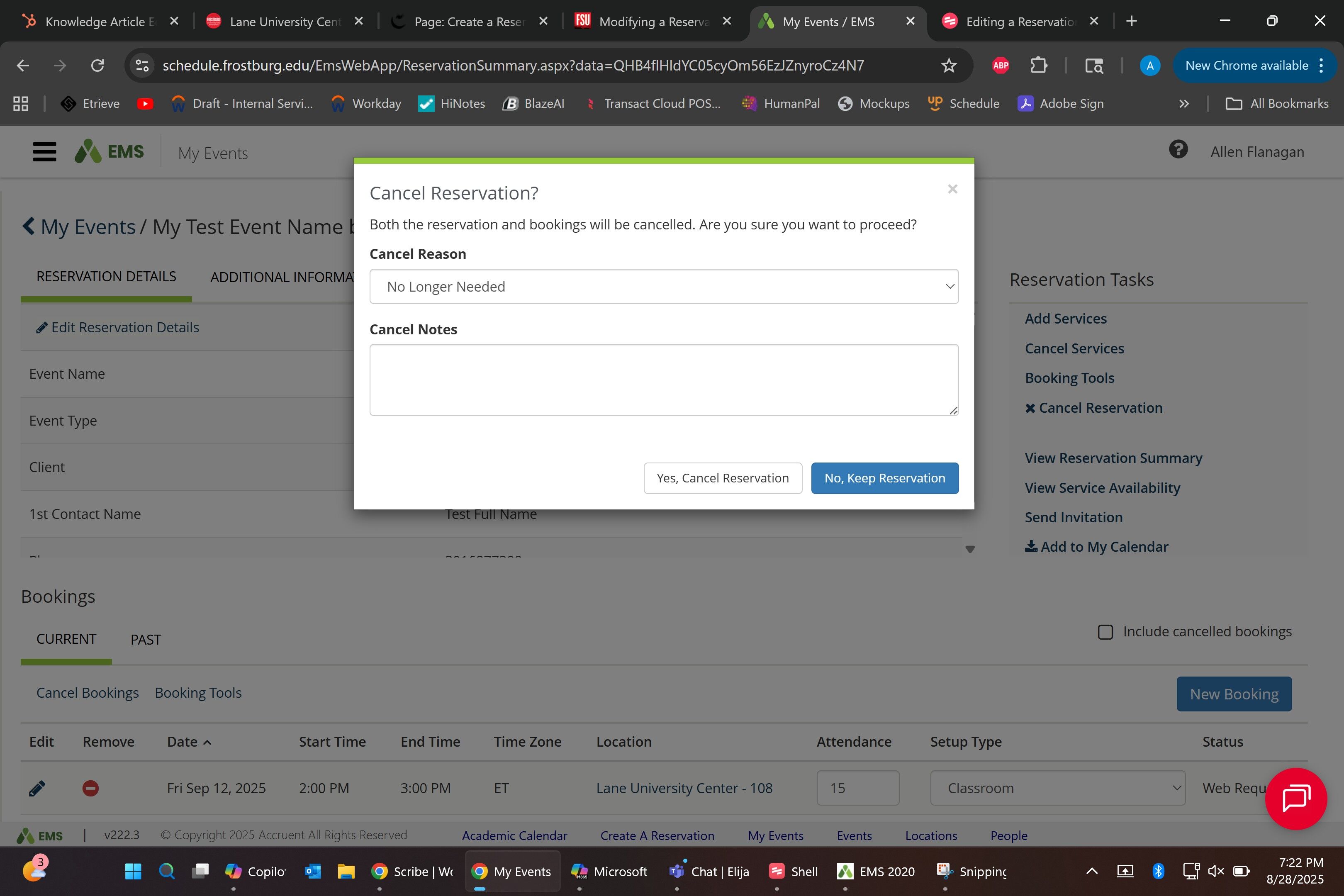Click the red remove booking icon
Screen dimensions: 1344x896
90,788
